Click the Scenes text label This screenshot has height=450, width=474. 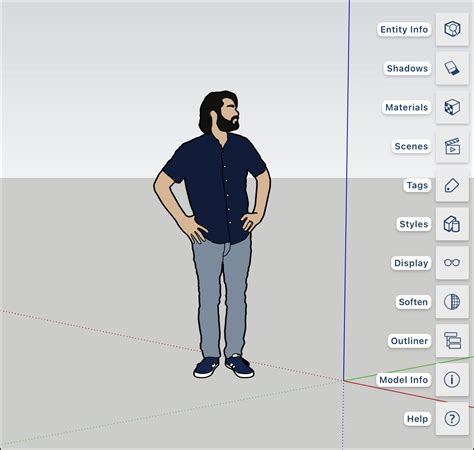click(x=411, y=146)
